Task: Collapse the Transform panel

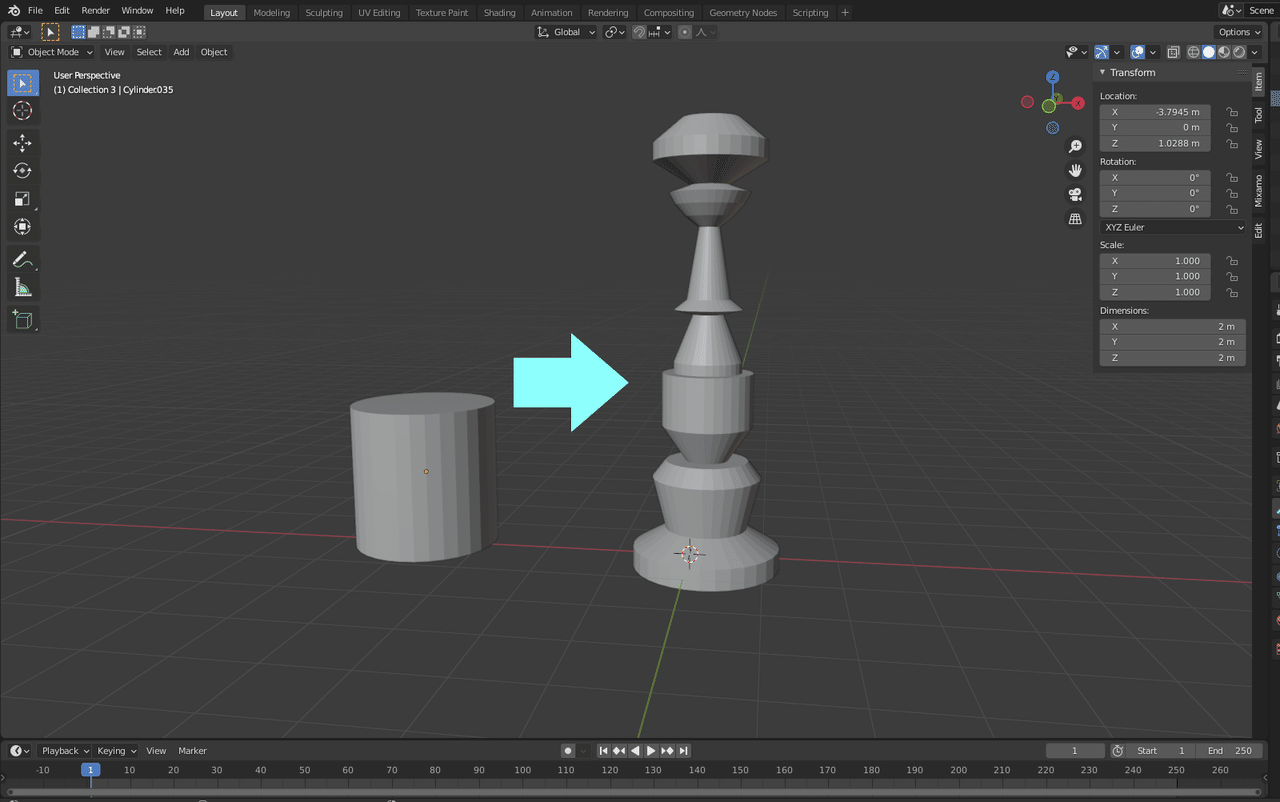Action: tap(1102, 72)
